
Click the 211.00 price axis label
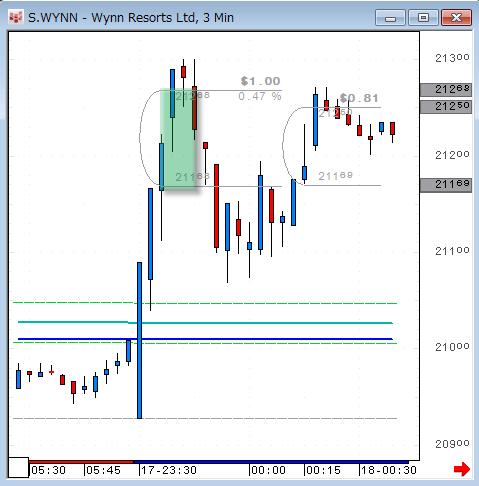tap(452, 251)
